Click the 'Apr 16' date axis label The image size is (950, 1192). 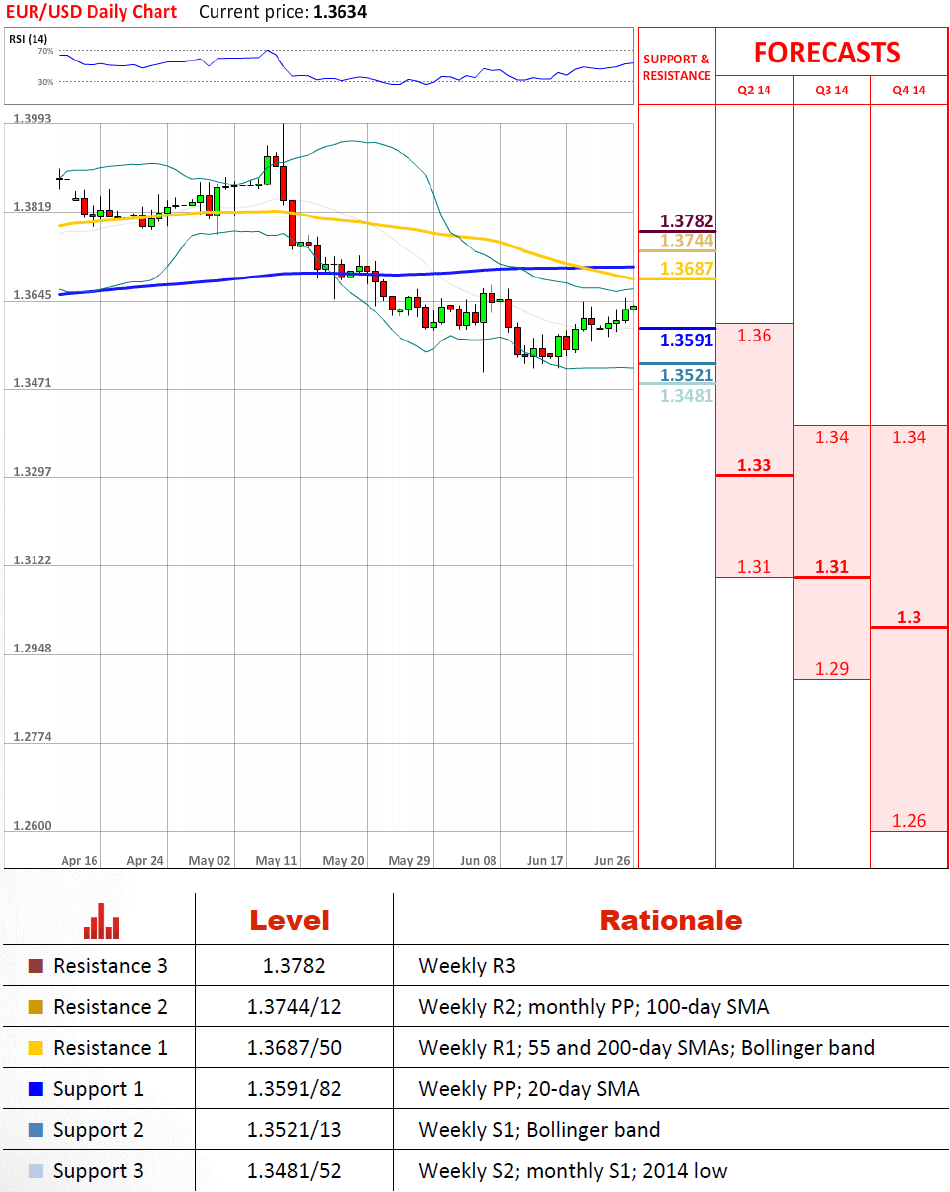click(79, 861)
